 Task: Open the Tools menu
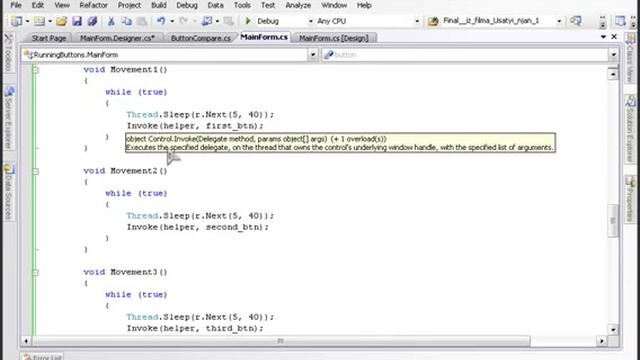pyautogui.click(x=242, y=5)
